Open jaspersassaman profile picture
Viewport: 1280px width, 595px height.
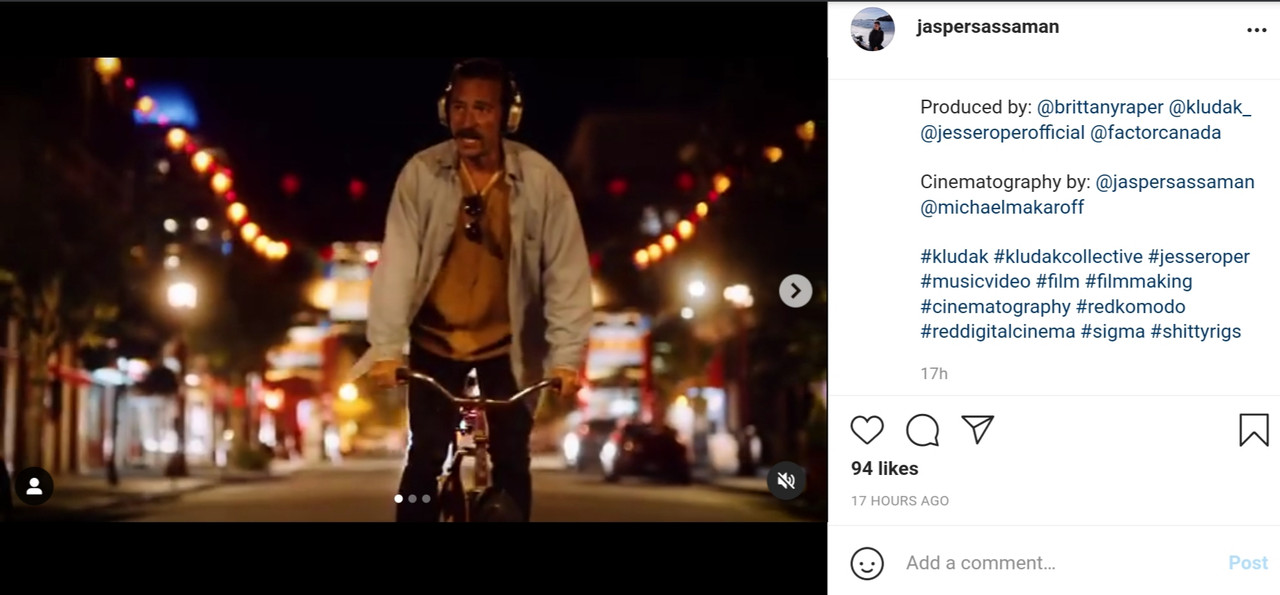pyautogui.click(x=872, y=29)
